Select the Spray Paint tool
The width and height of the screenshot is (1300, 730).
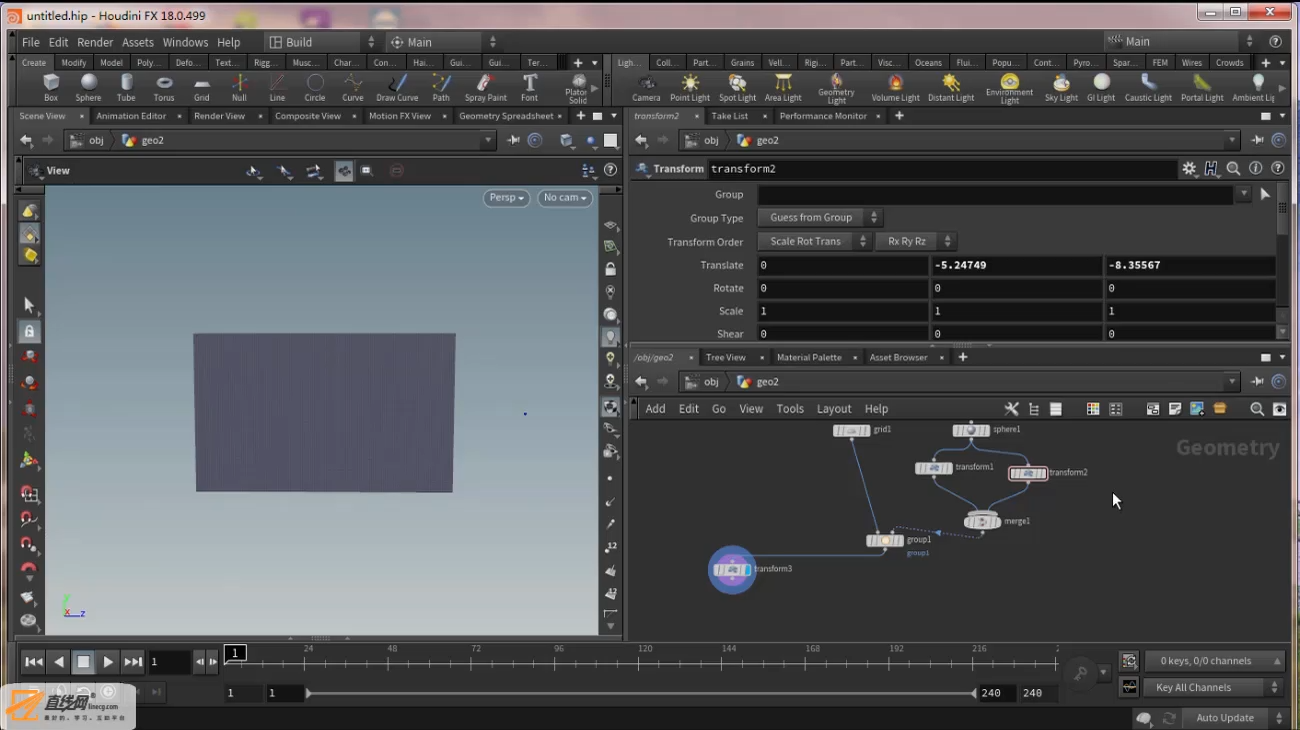tap(485, 87)
